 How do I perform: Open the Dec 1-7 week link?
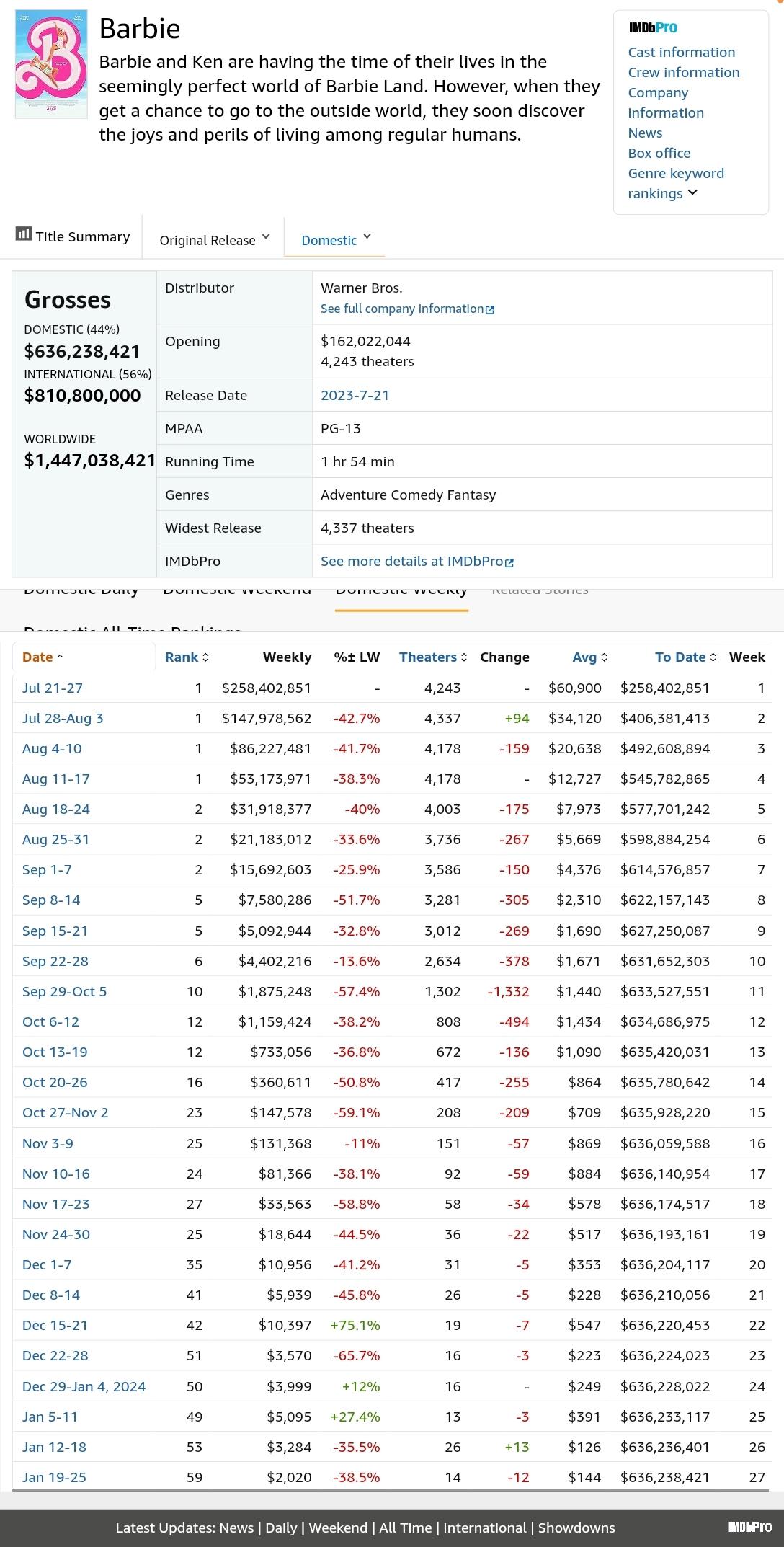pos(47,1264)
